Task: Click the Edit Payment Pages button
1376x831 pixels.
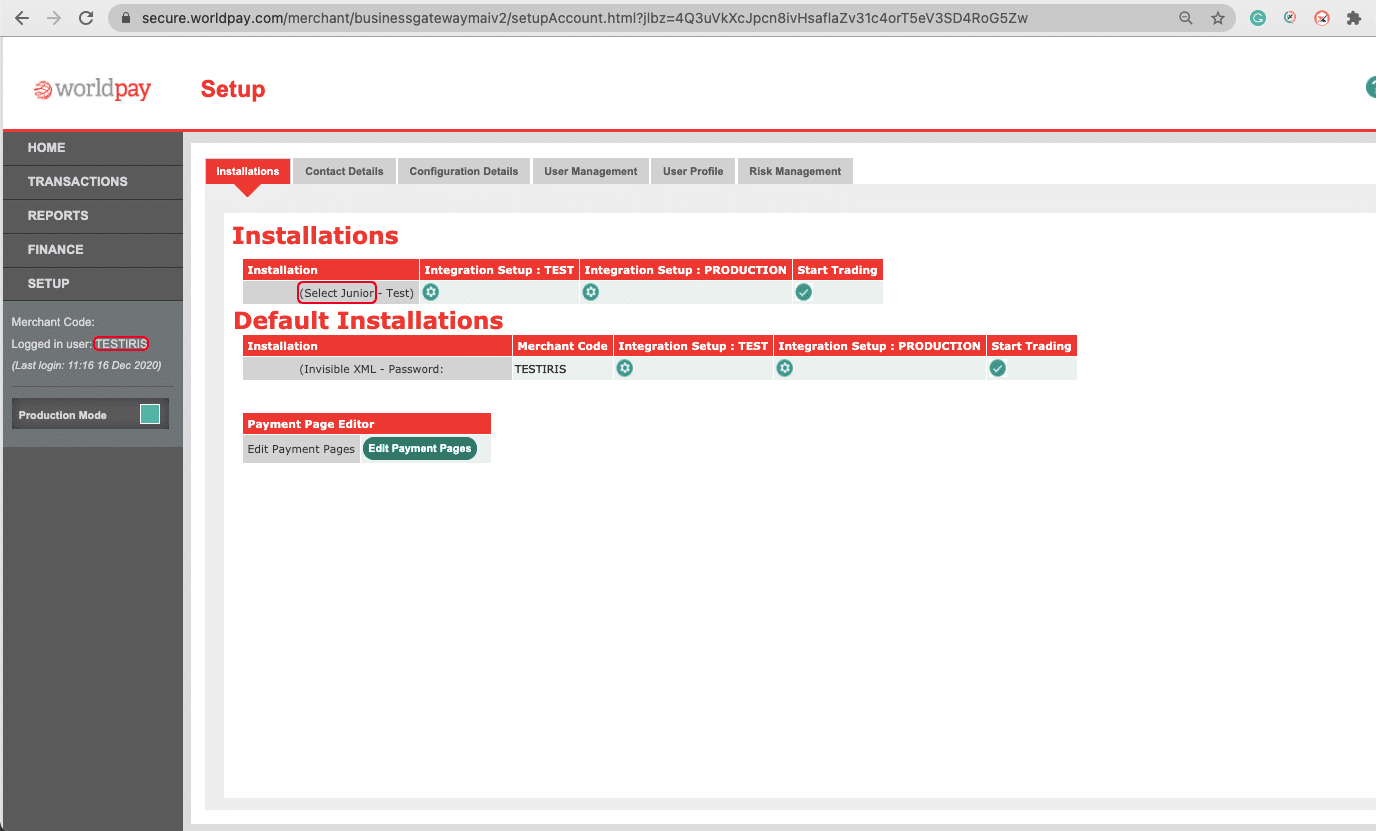Action: [419, 449]
